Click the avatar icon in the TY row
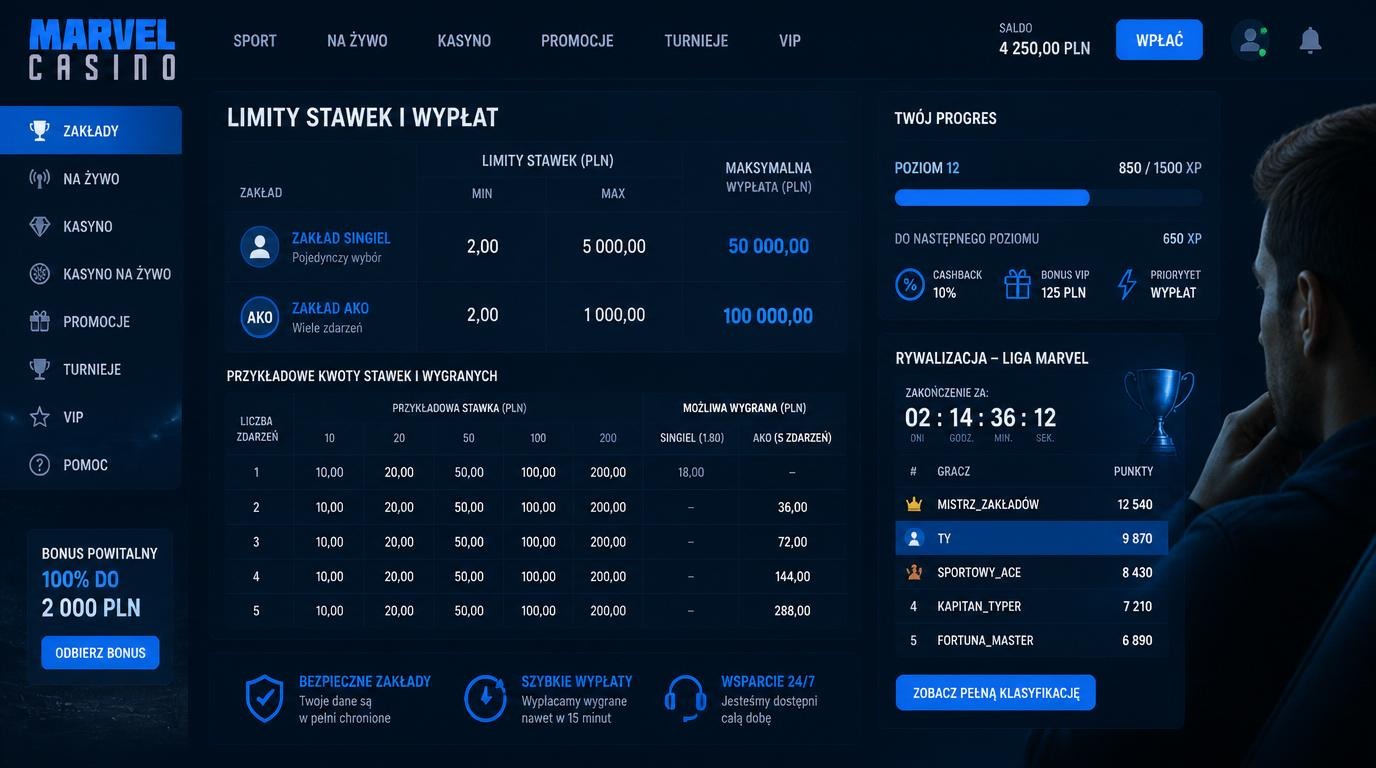Image resolution: width=1376 pixels, height=768 pixels. pyautogui.click(x=914, y=538)
